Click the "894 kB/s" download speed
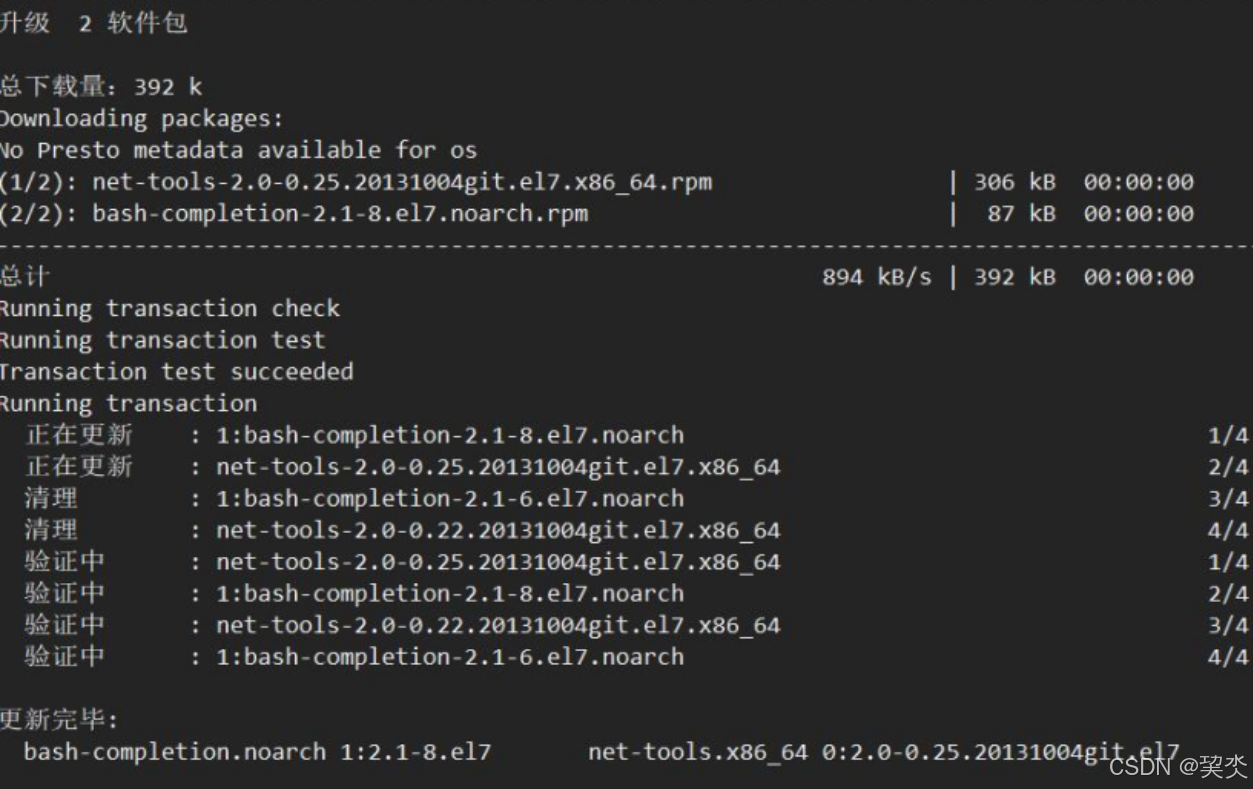Image resolution: width=1253 pixels, height=789 pixels. click(x=876, y=277)
